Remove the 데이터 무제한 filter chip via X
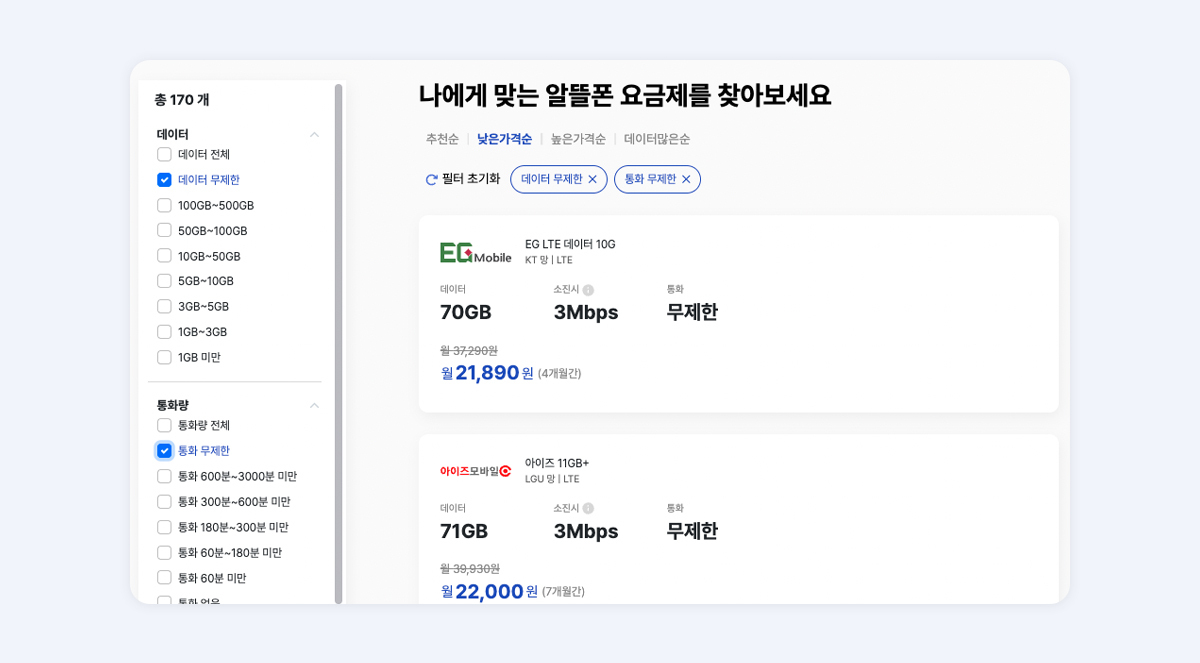The image size is (1200, 663). click(590, 179)
